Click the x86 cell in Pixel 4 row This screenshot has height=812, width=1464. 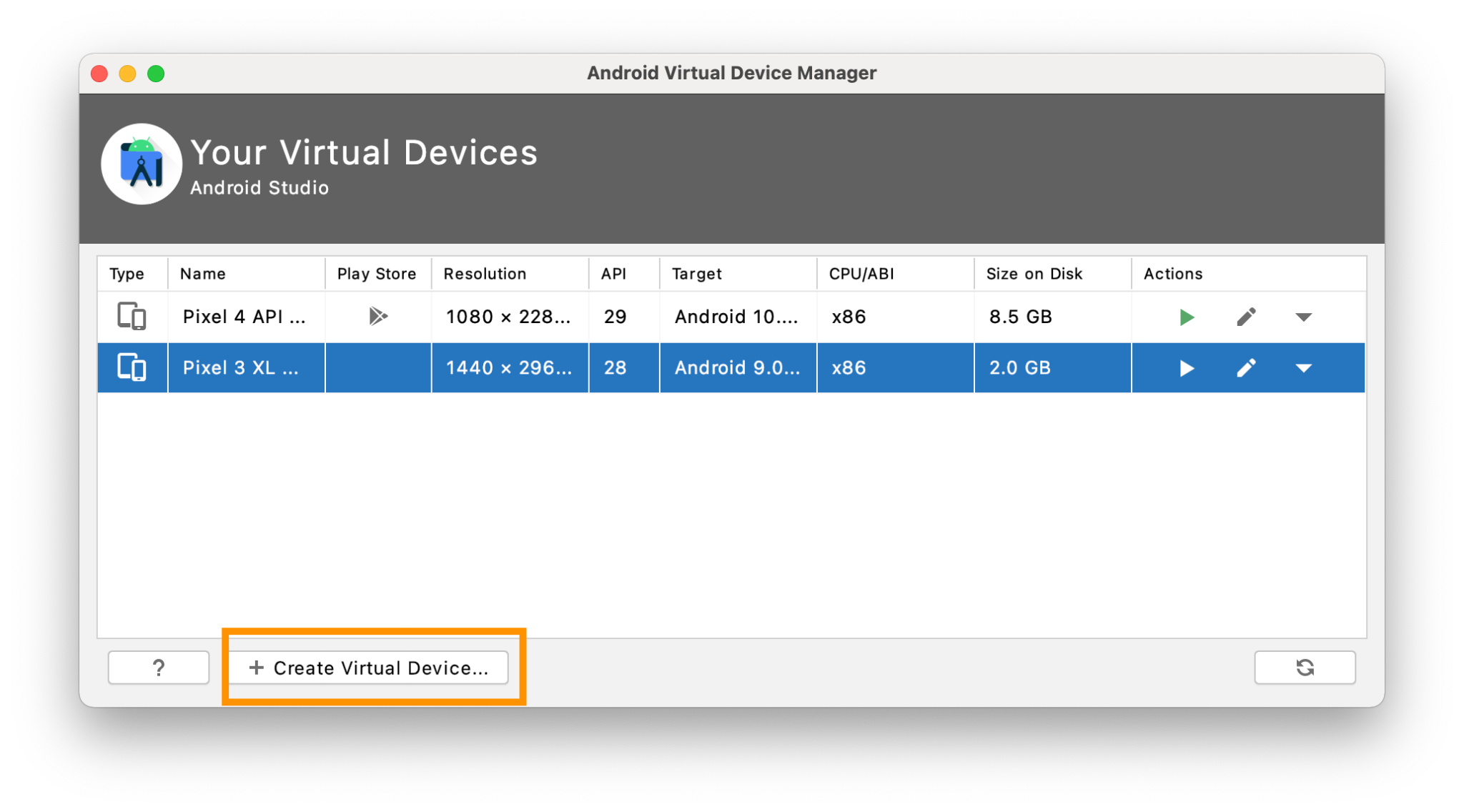(x=896, y=317)
